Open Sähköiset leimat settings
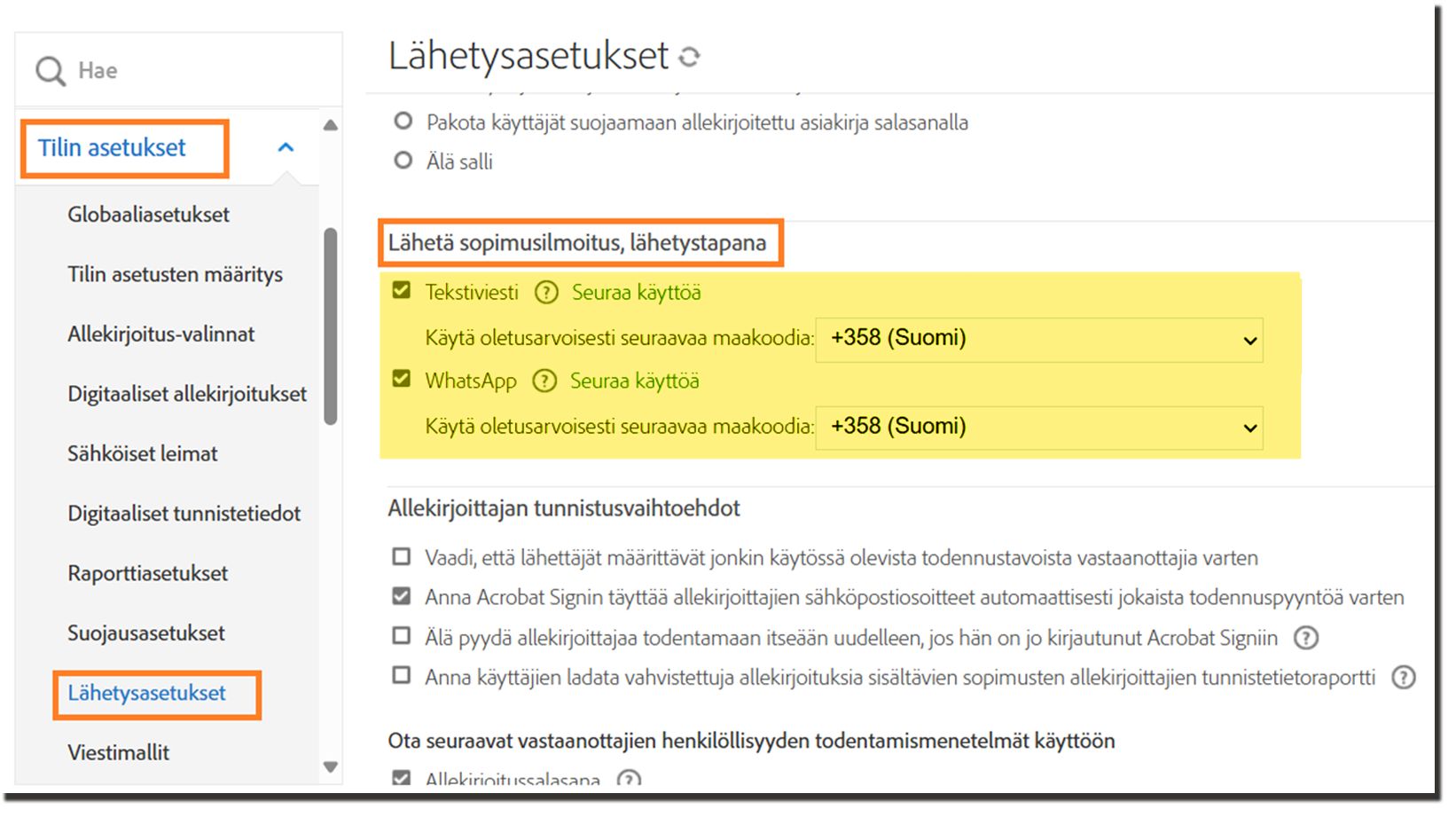Viewport: 1456px width, 833px height. (x=142, y=454)
